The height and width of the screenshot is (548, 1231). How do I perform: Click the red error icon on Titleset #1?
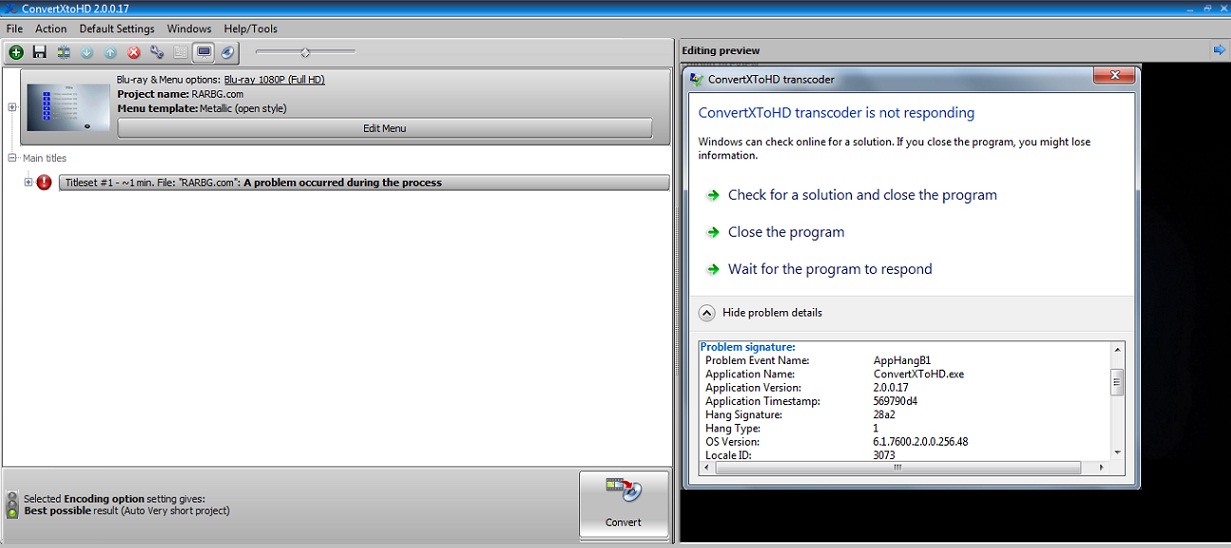click(x=44, y=182)
